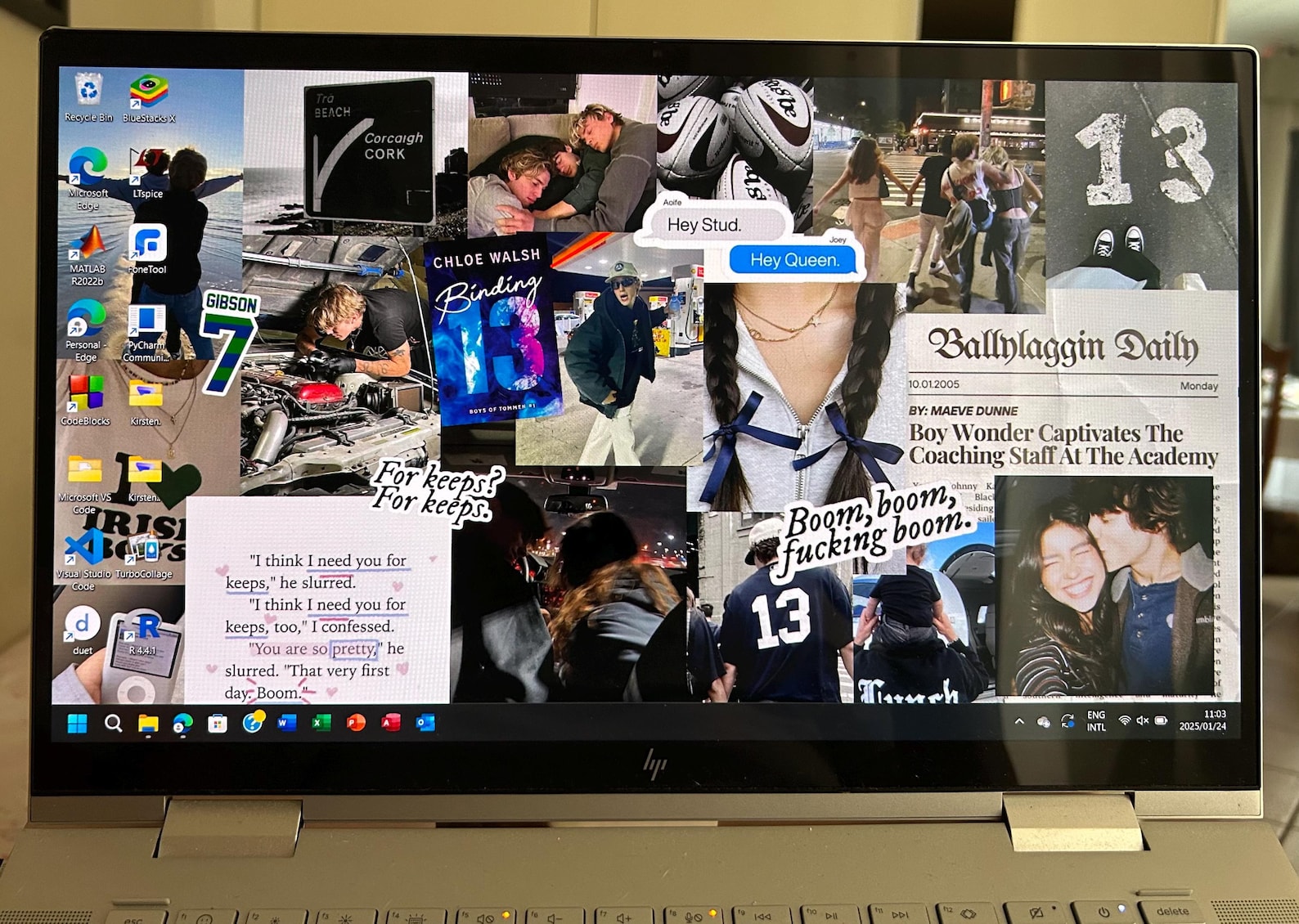Select the Kirsten. folder beside CodeBlocks
1299x924 pixels.
[146, 404]
